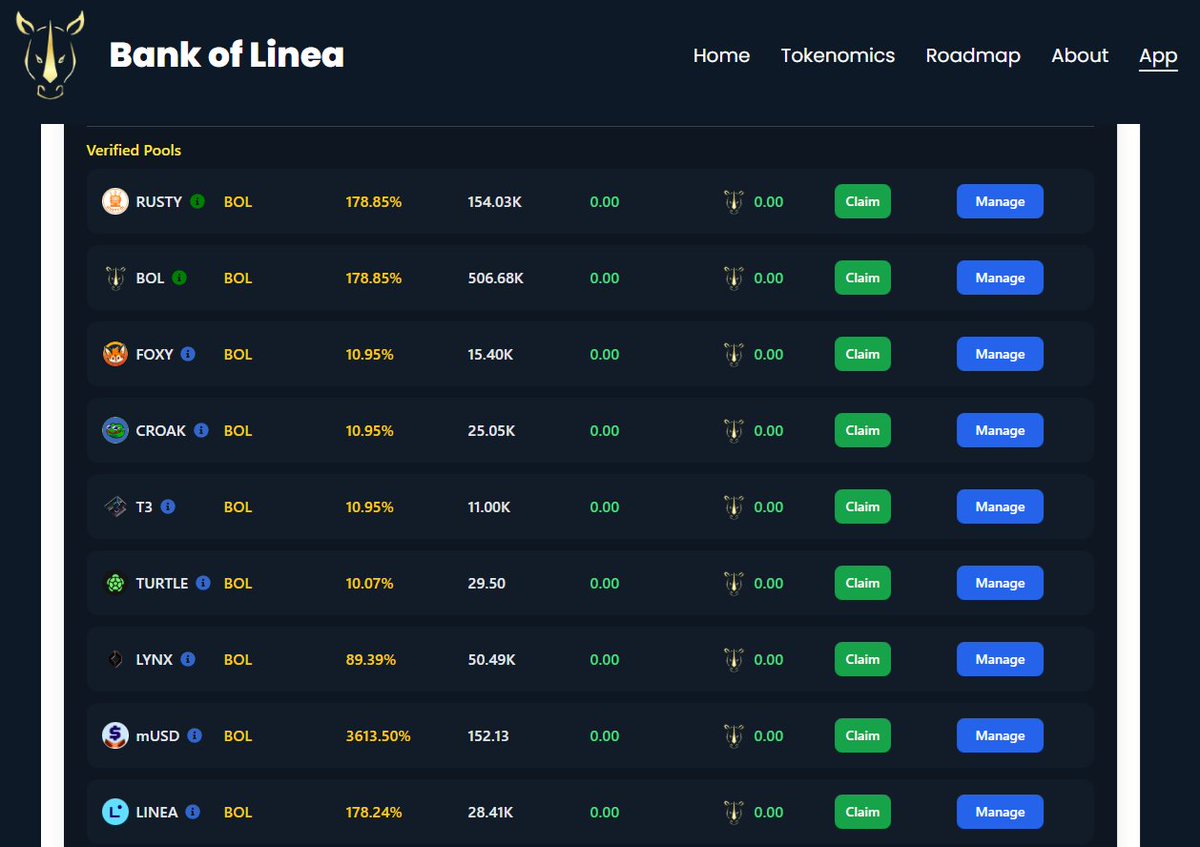
Task: Manage the TURTLE pool
Action: (x=1000, y=583)
